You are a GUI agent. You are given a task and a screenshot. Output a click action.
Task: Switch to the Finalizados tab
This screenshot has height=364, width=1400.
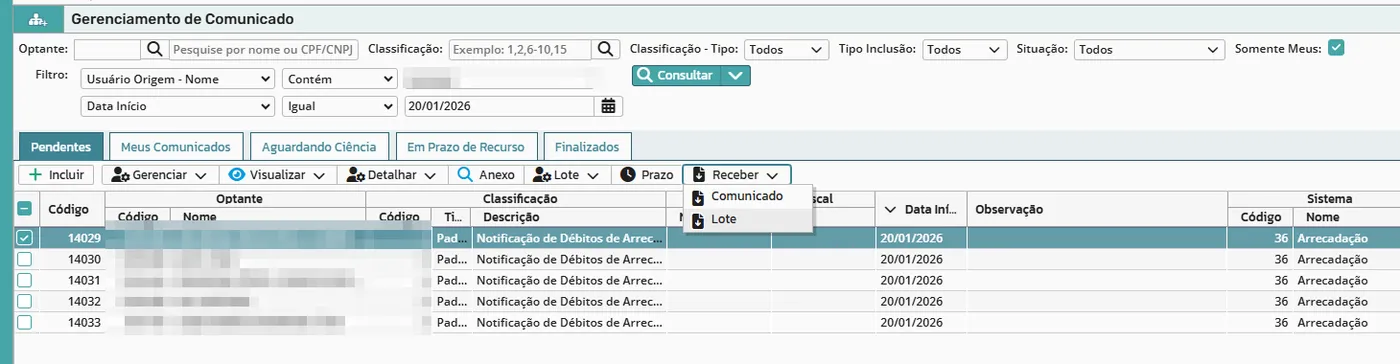pyautogui.click(x=588, y=146)
